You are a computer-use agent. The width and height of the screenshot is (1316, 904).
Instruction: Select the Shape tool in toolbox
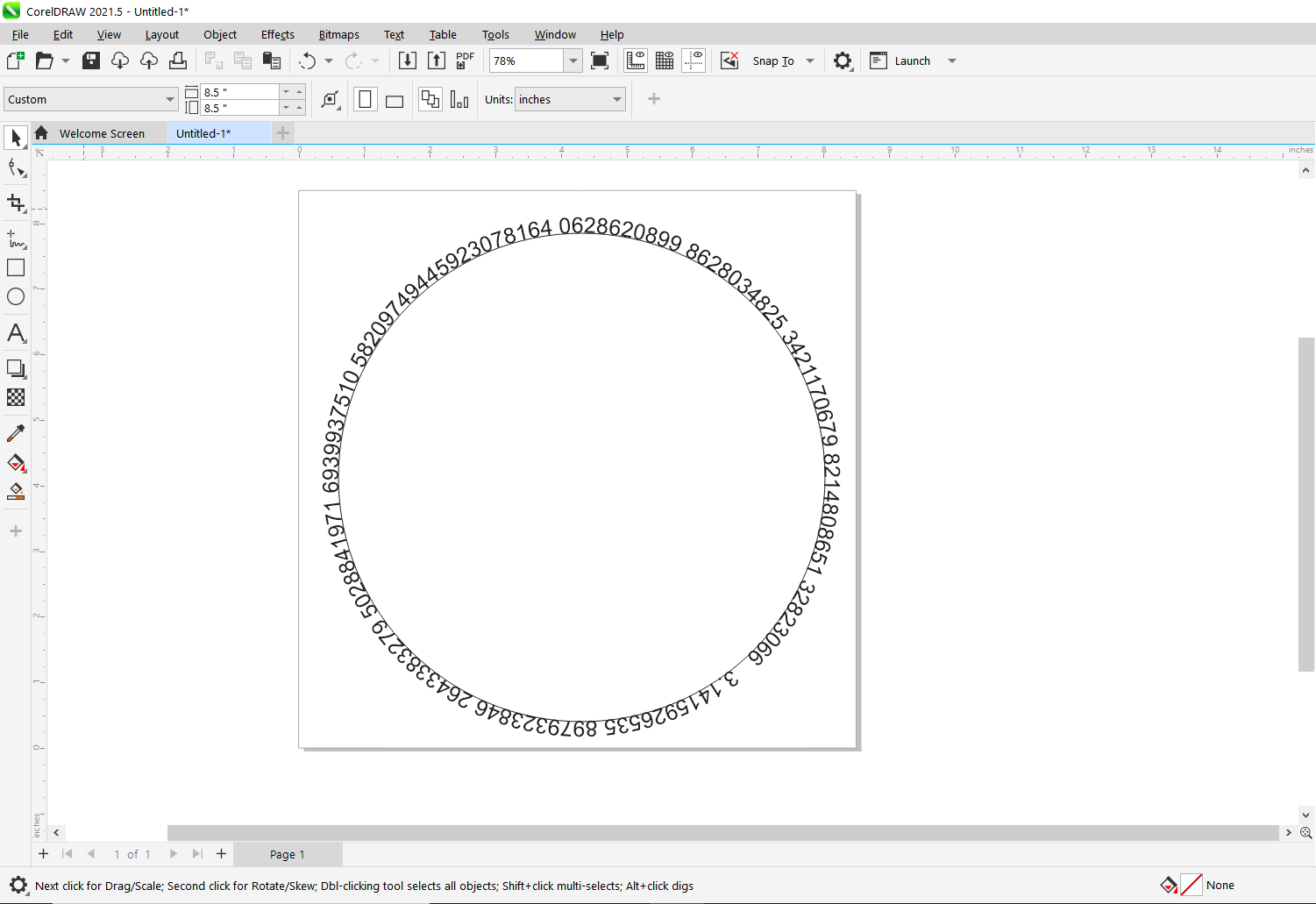[16, 167]
